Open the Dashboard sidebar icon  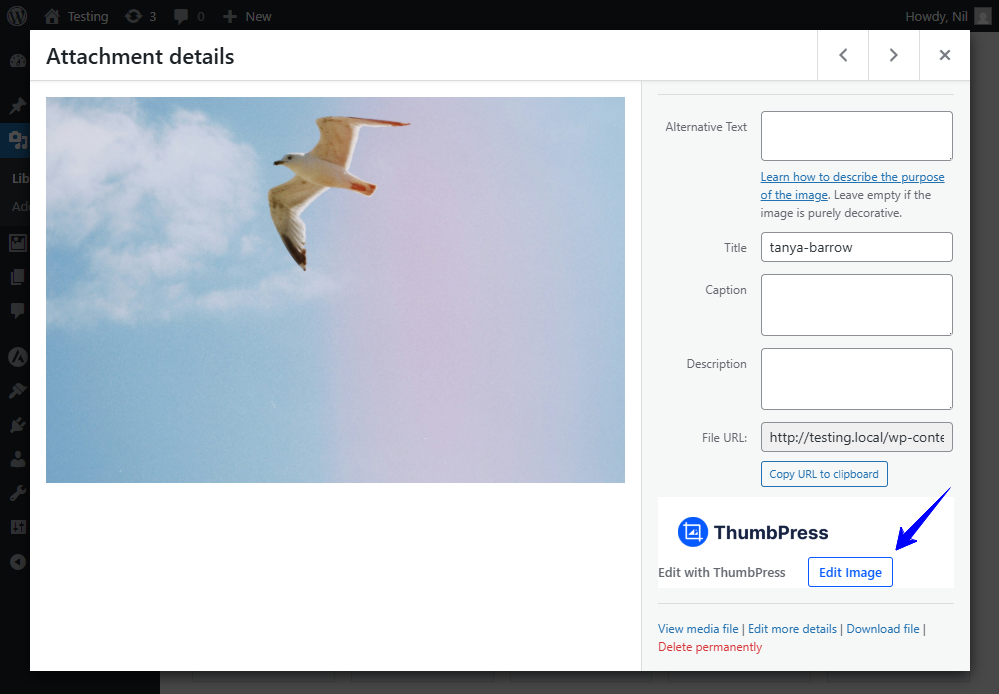(x=18, y=61)
